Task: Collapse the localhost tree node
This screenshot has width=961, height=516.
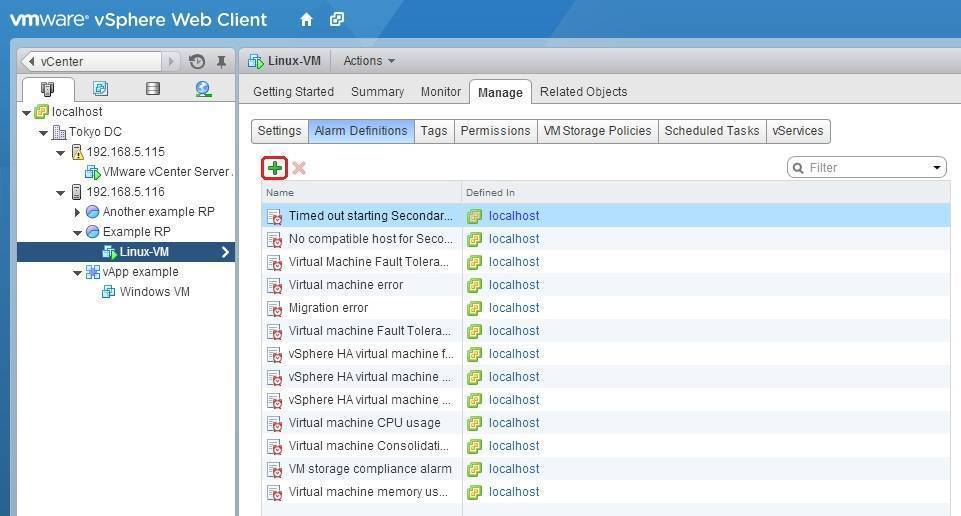Action: [x=26, y=113]
